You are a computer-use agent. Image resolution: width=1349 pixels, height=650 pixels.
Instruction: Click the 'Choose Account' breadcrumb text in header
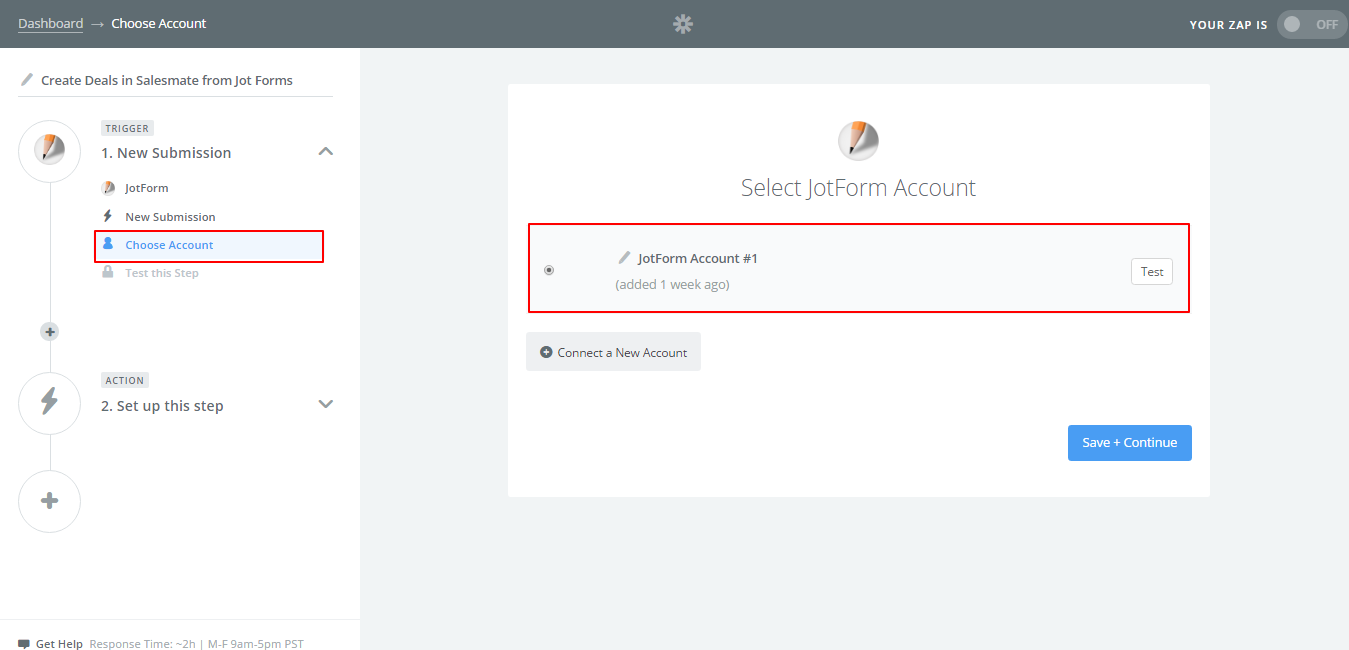pyautogui.click(x=159, y=23)
